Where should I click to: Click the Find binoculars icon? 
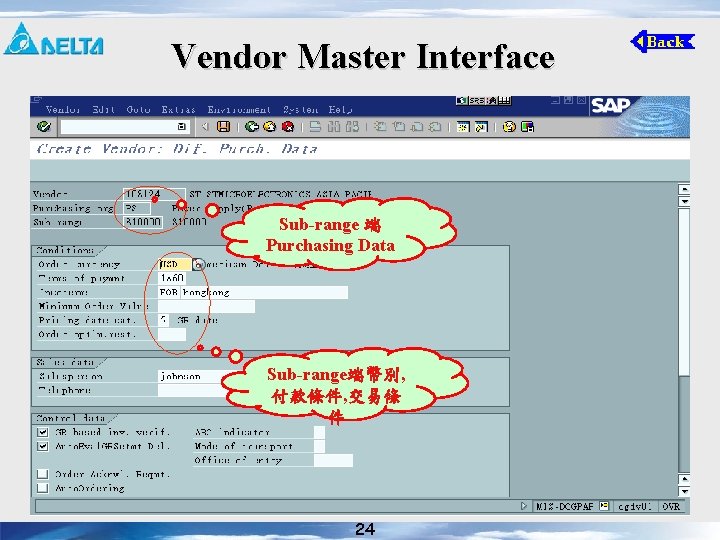(334, 127)
